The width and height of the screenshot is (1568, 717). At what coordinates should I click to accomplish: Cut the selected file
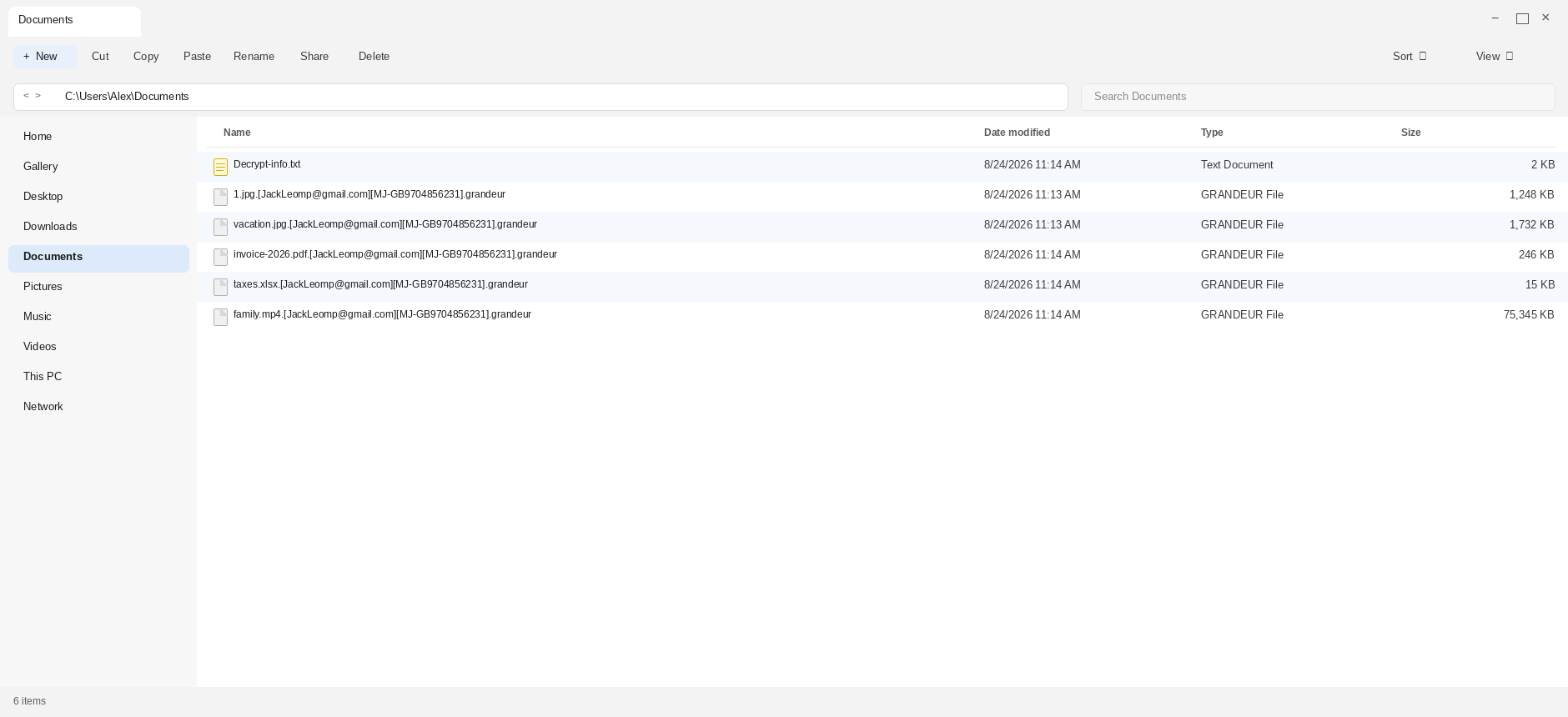(x=100, y=57)
